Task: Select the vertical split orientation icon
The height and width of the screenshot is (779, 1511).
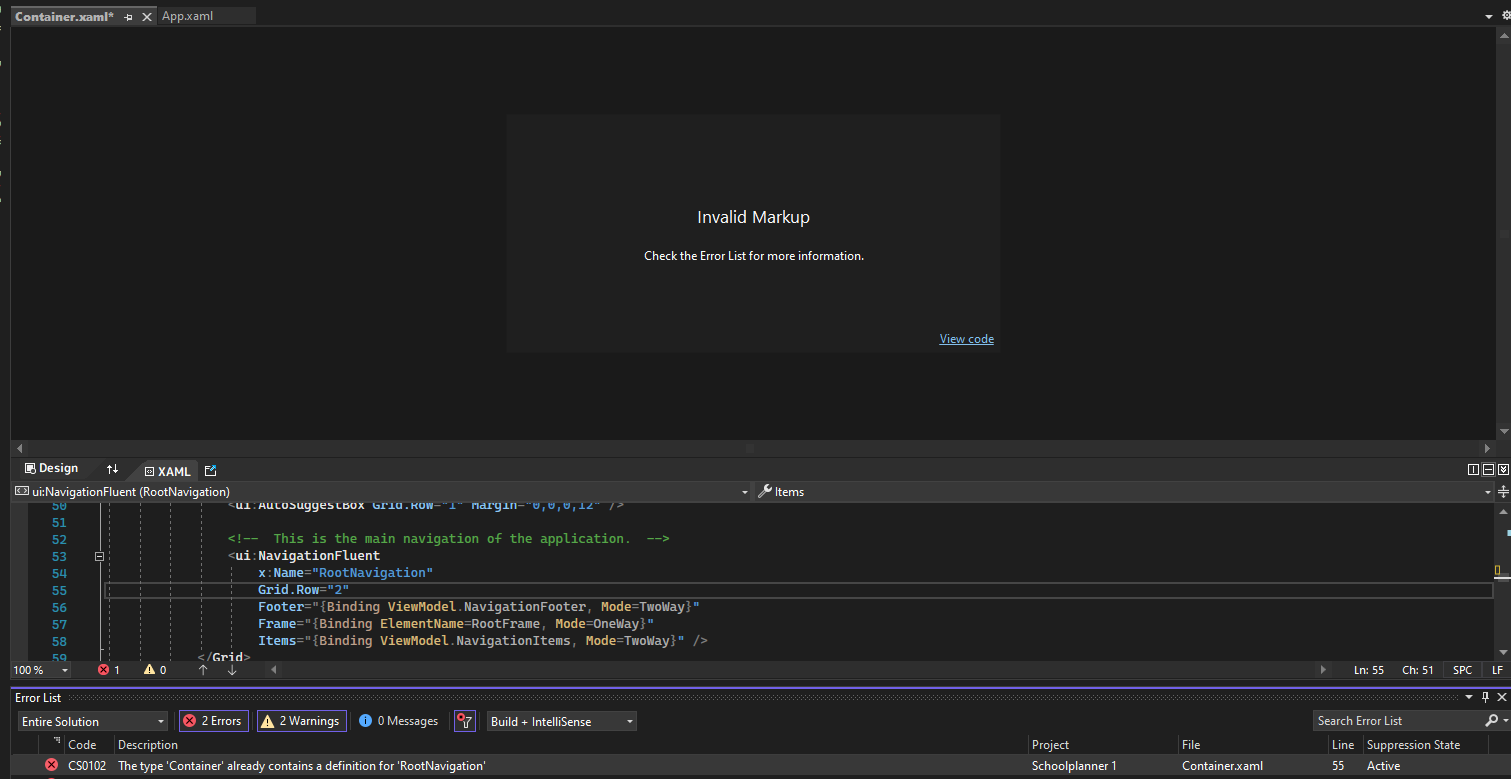Action: click(1472, 469)
